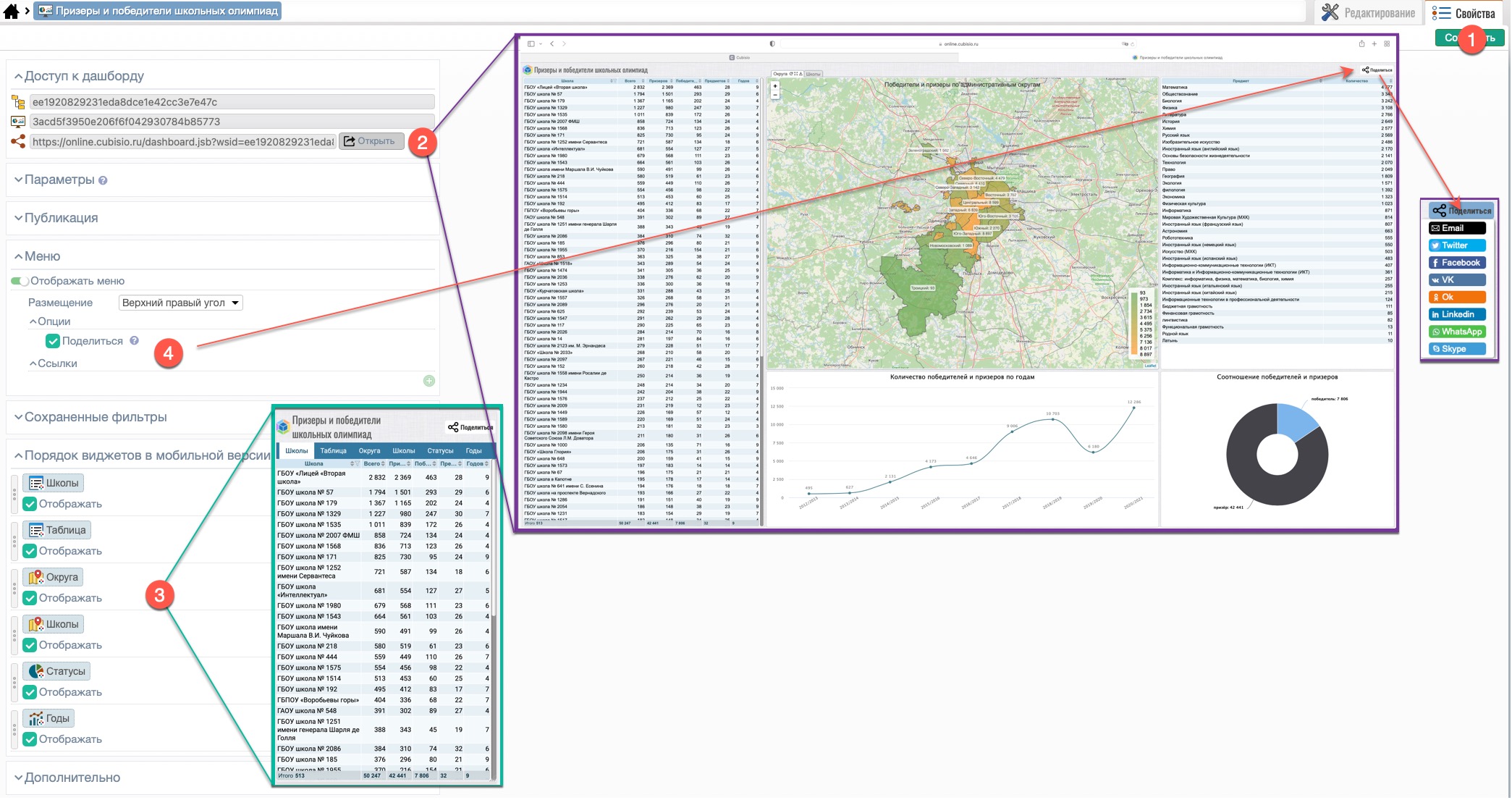
Task: Switch to the Свойства tab
Action: [x=1464, y=12]
